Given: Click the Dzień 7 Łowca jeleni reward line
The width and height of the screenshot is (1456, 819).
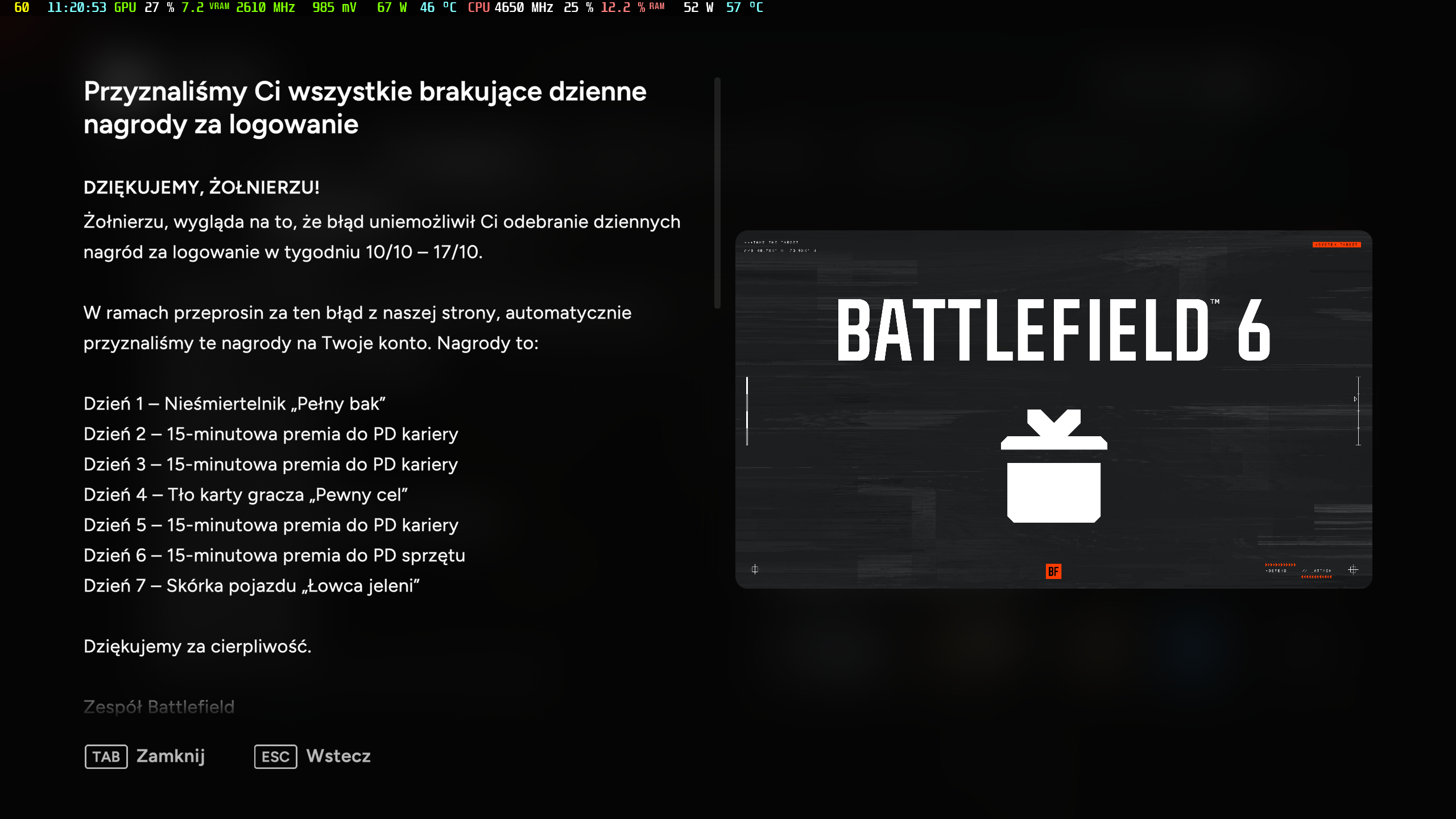Looking at the screenshot, I should pyautogui.click(x=251, y=586).
